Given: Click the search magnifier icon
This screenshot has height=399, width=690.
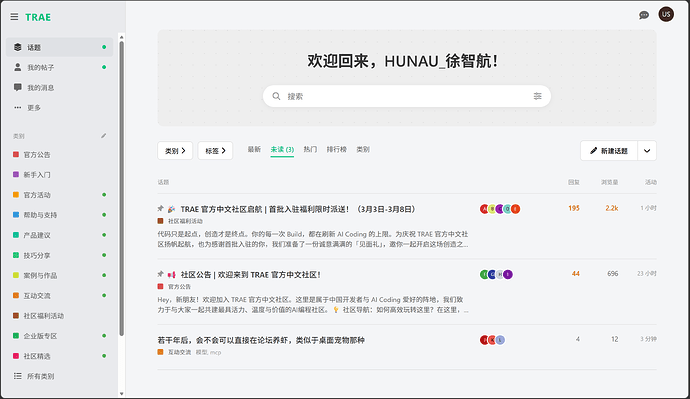Looking at the screenshot, I should tap(276, 96).
